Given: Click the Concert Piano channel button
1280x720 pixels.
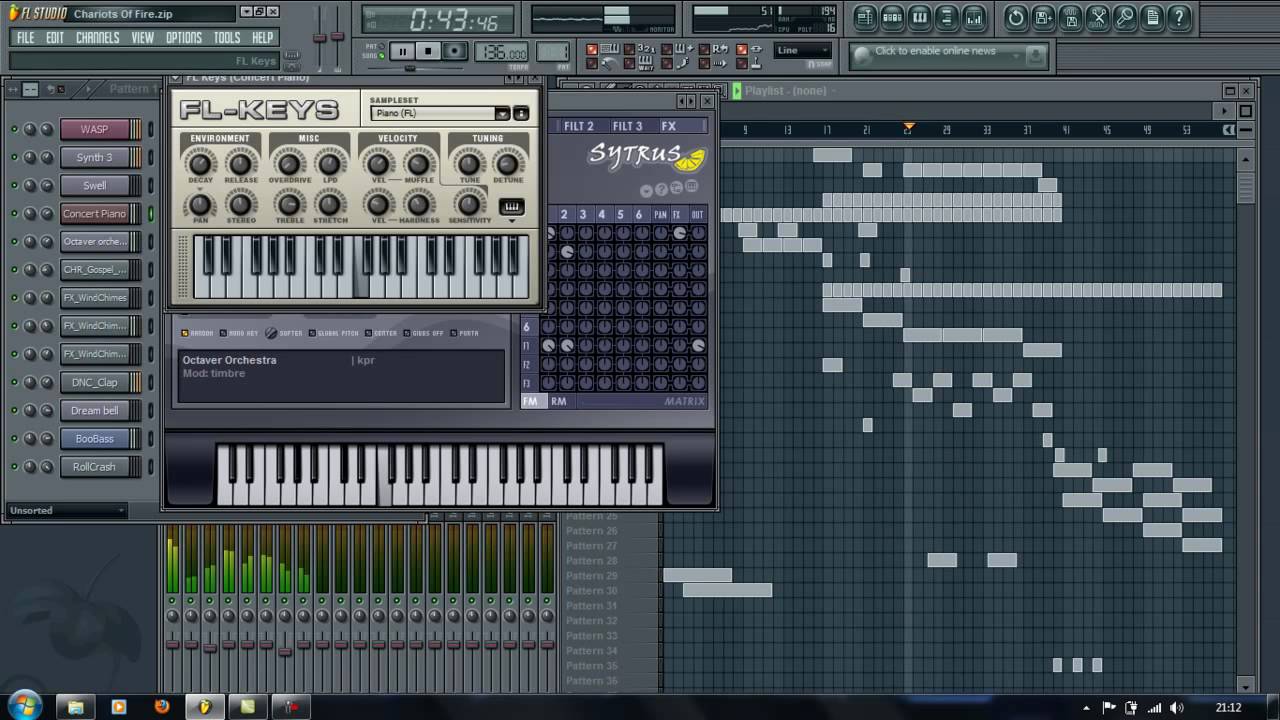Looking at the screenshot, I should [x=94, y=214].
